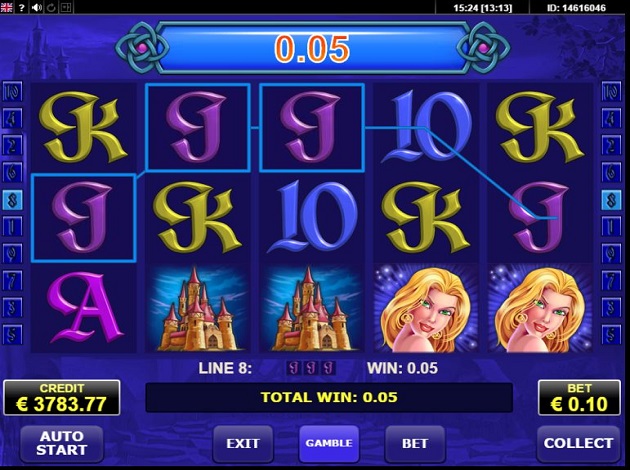Screen dimensions: 630x470
Task: Select payline 8 indicator on right side
Action: point(611,200)
